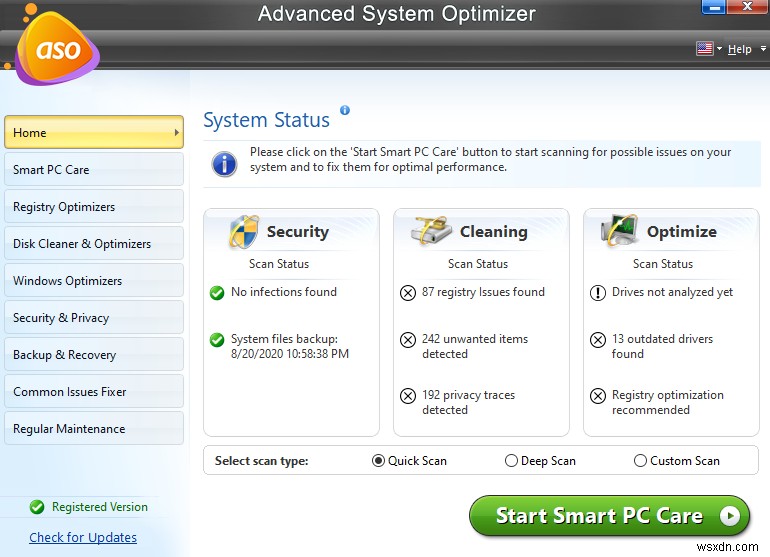
Task: Click the Optimize monitor icon
Action: [620, 232]
